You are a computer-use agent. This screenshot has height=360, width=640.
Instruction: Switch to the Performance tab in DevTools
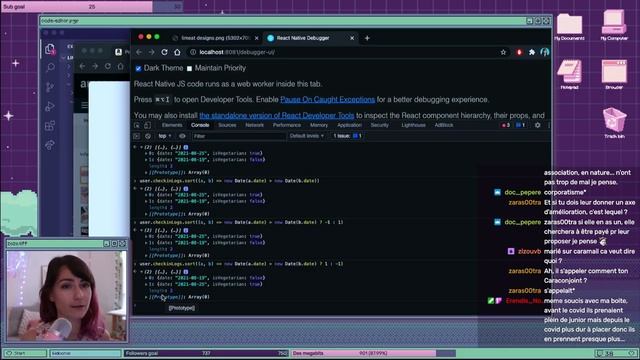coord(287,125)
